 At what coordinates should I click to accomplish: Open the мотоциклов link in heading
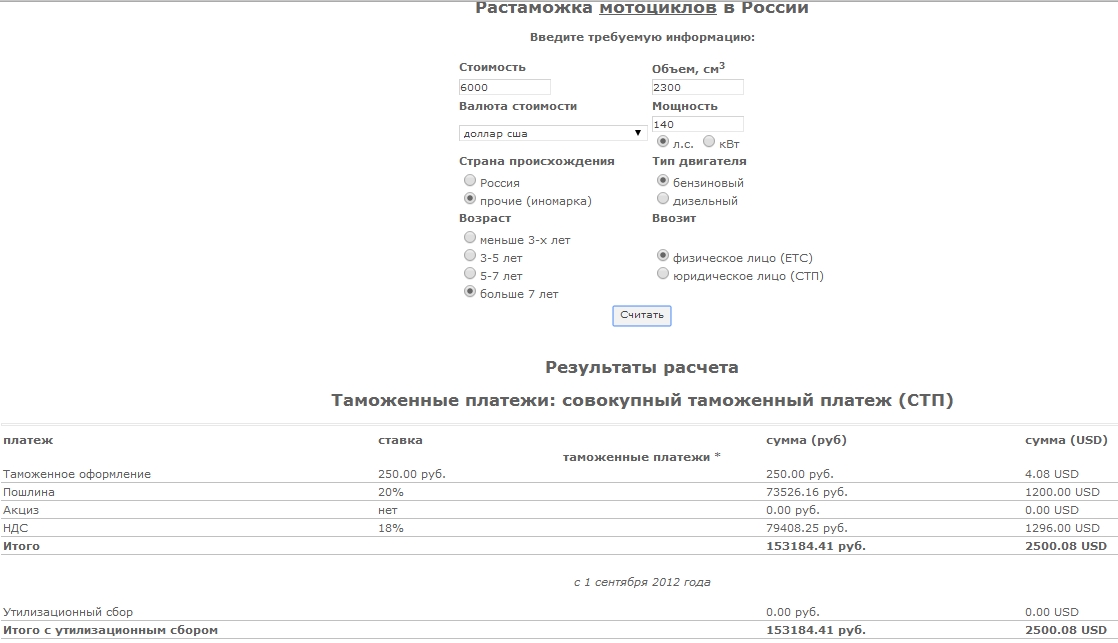point(657,9)
